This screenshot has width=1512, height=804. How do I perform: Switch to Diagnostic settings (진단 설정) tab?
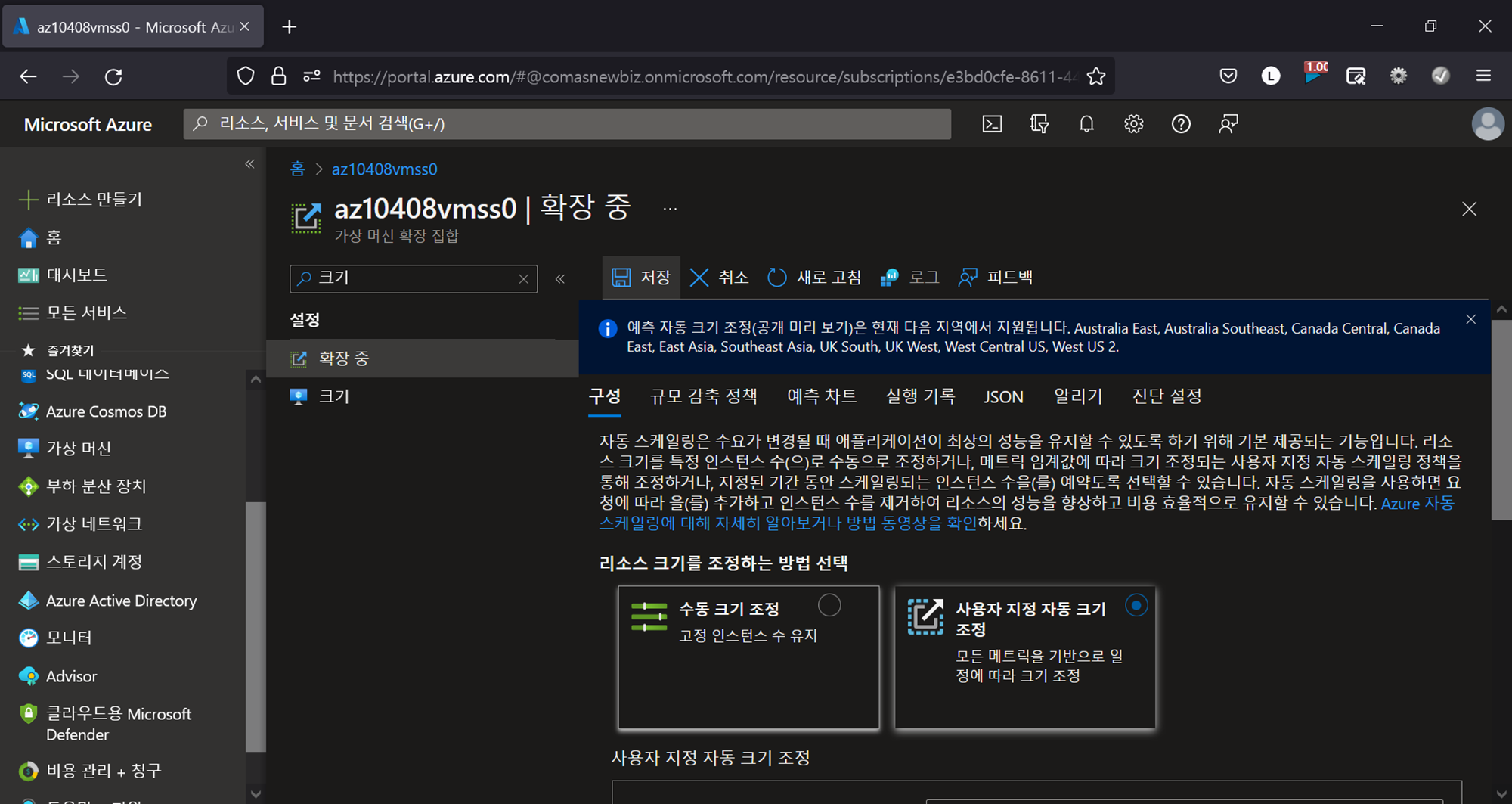coord(1167,396)
